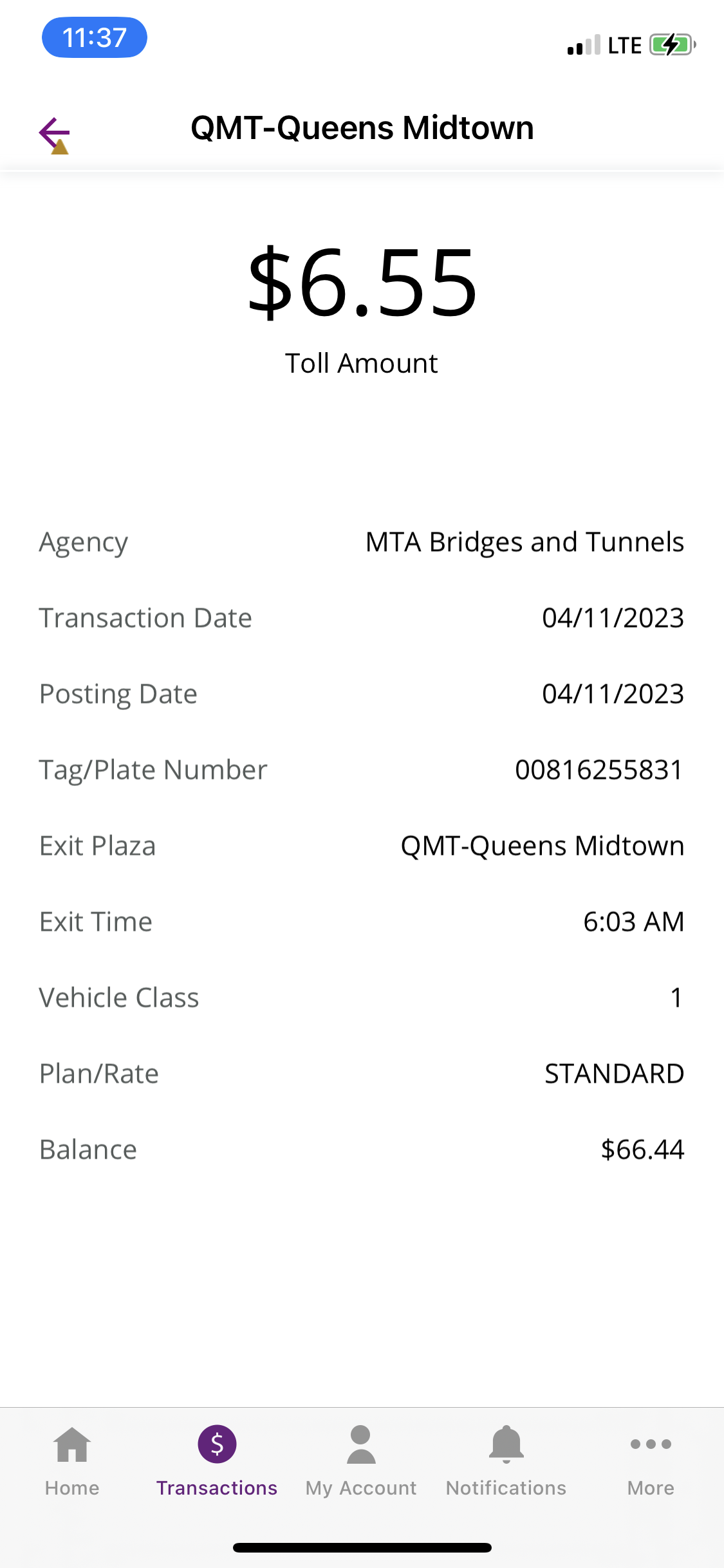
Task: Select the Transactions dollar icon
Action: (x=217, y=1444)
